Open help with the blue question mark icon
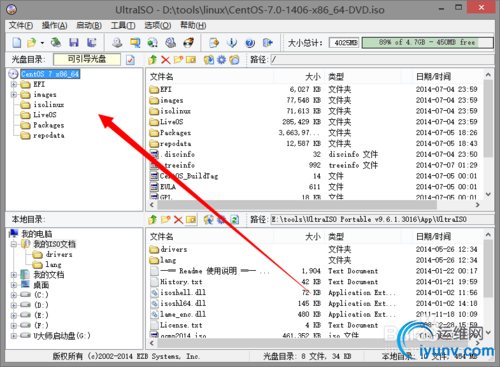The image size is (500, 367). pos(250,42)
